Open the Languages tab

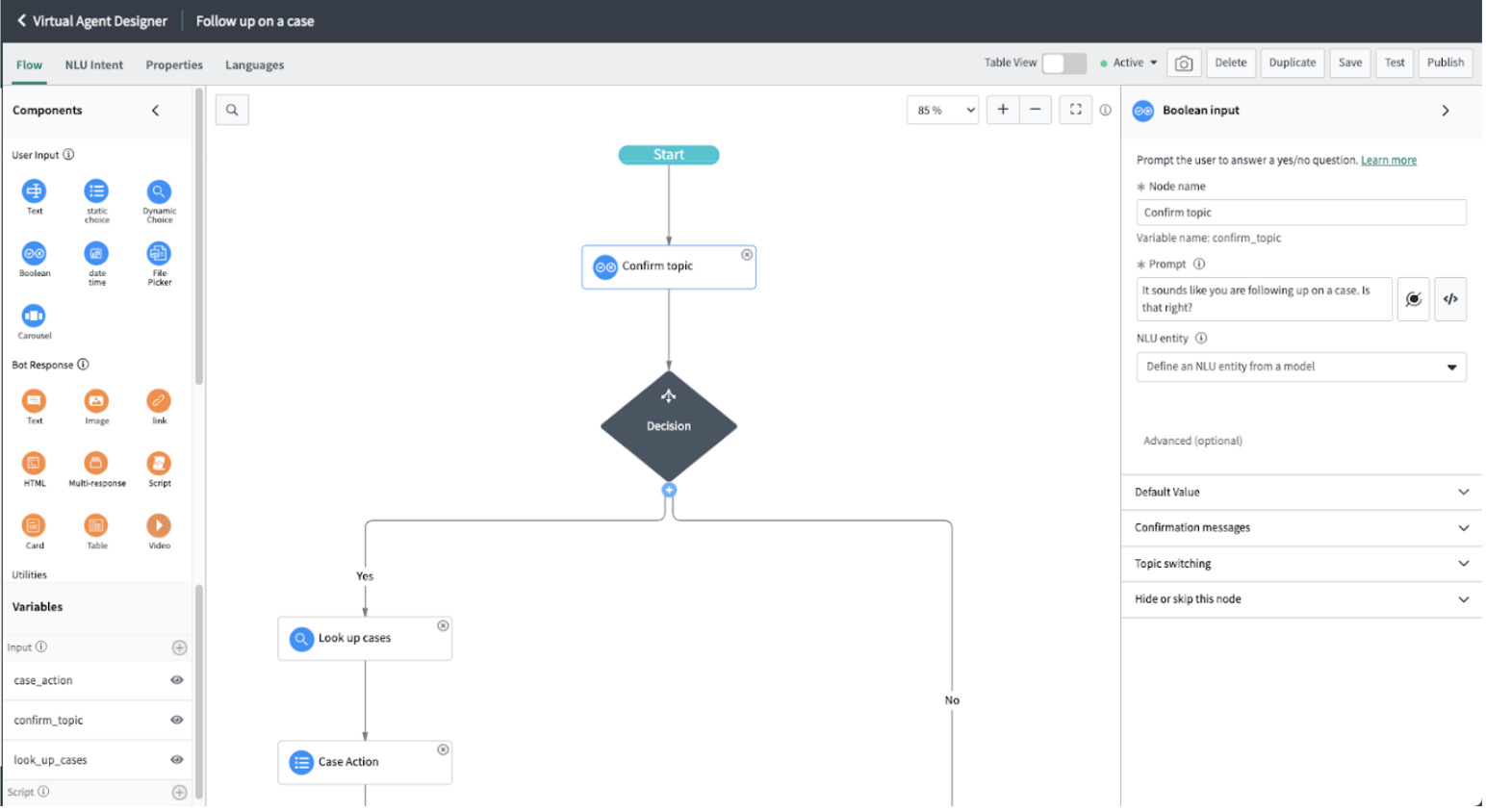tap(254, 64)
